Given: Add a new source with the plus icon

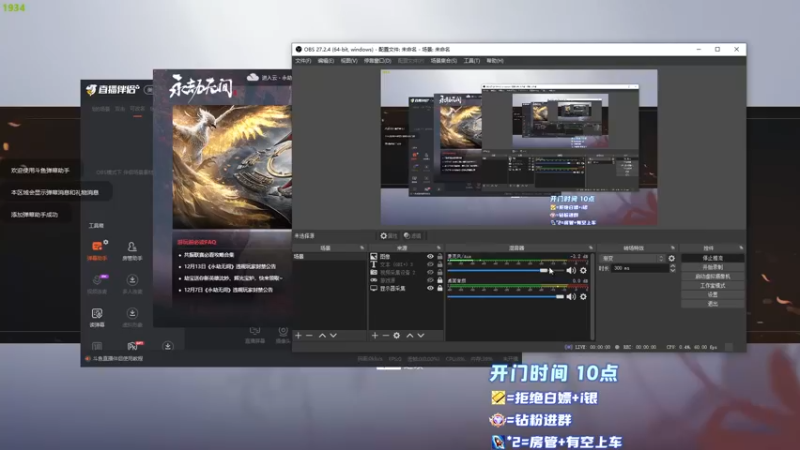Looking at the screenshot, I should point(375,336).
